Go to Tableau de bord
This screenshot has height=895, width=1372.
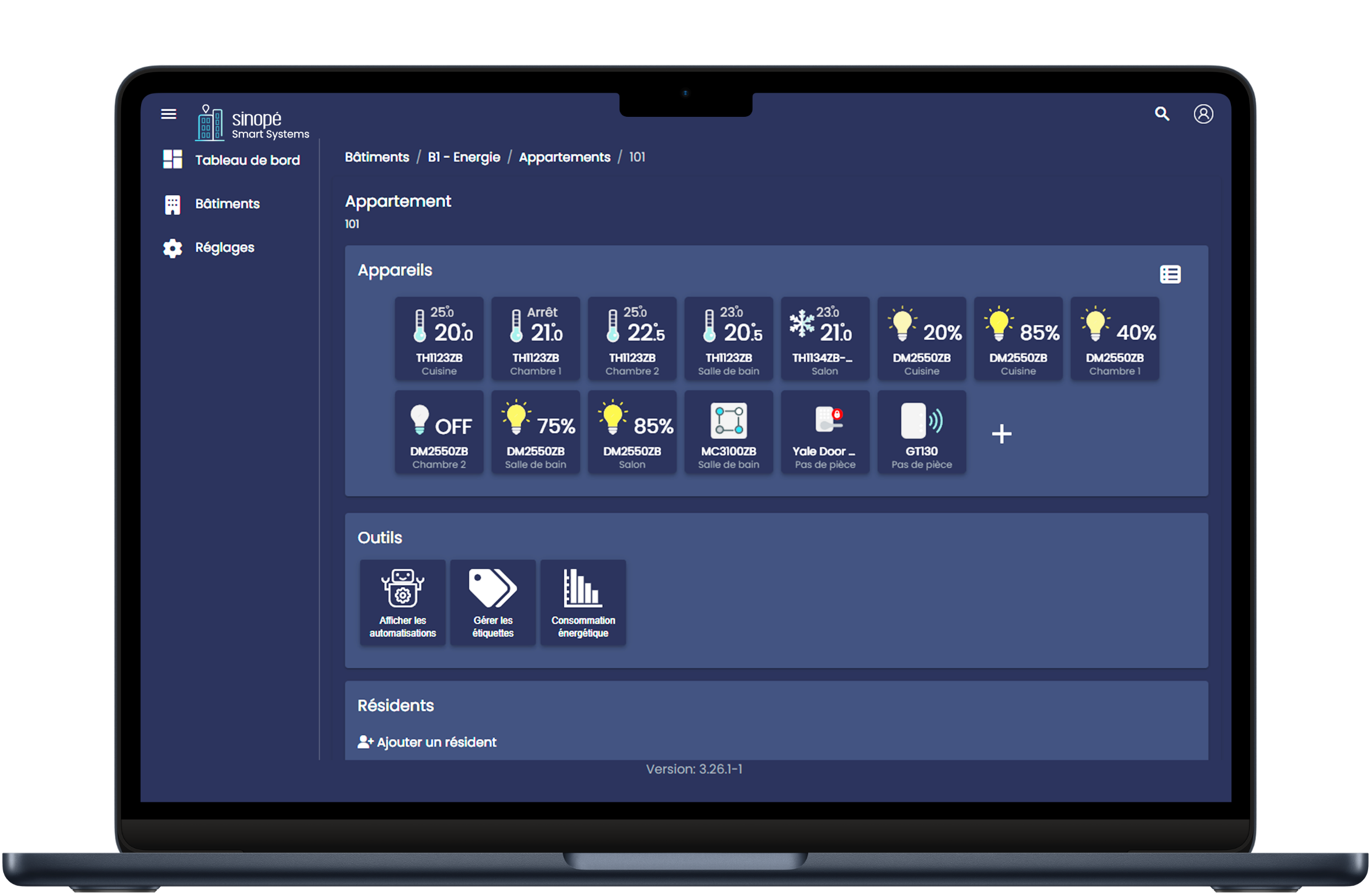(x=247, y=160)
